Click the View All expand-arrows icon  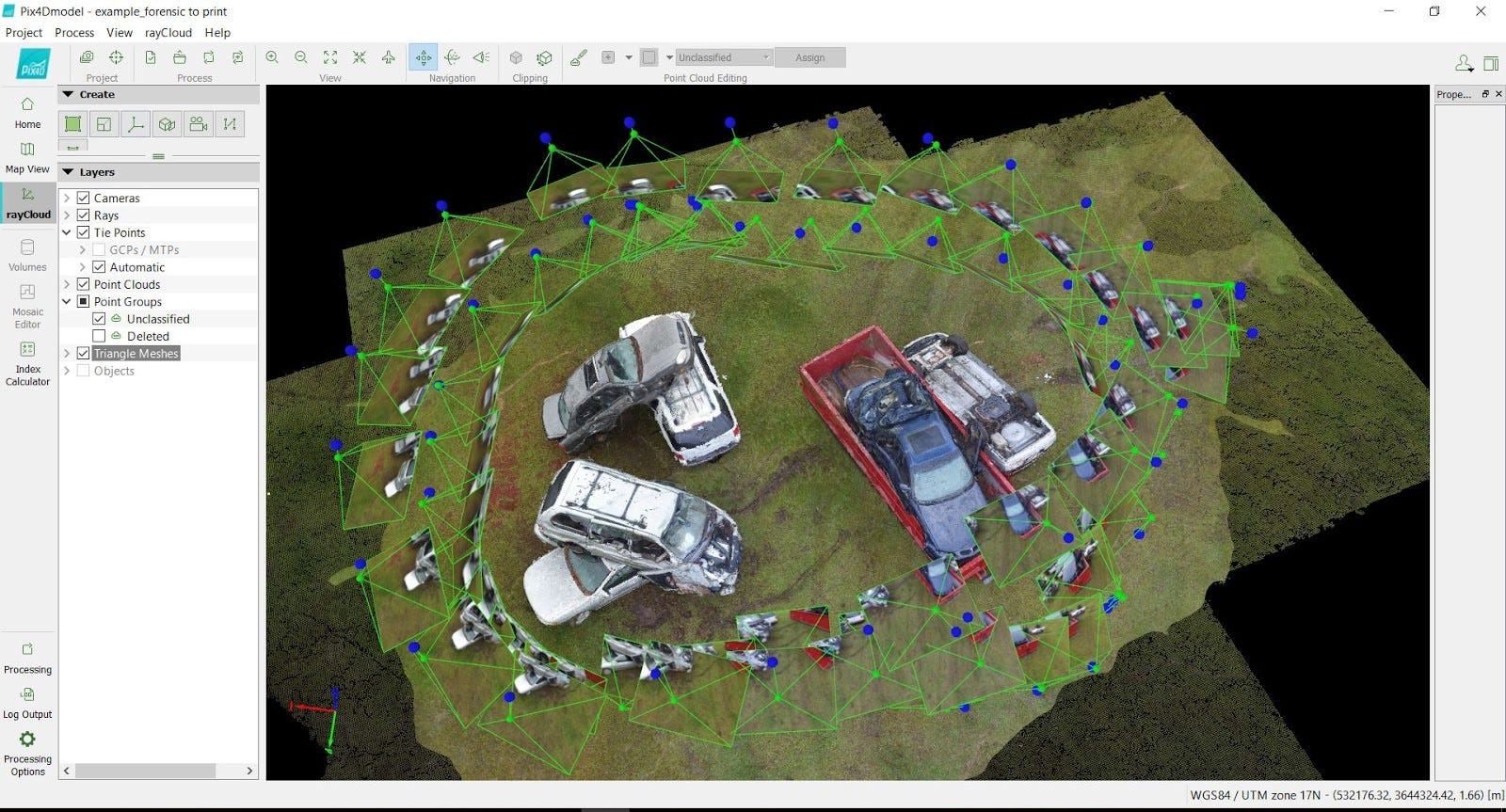[x=330, y=57]
